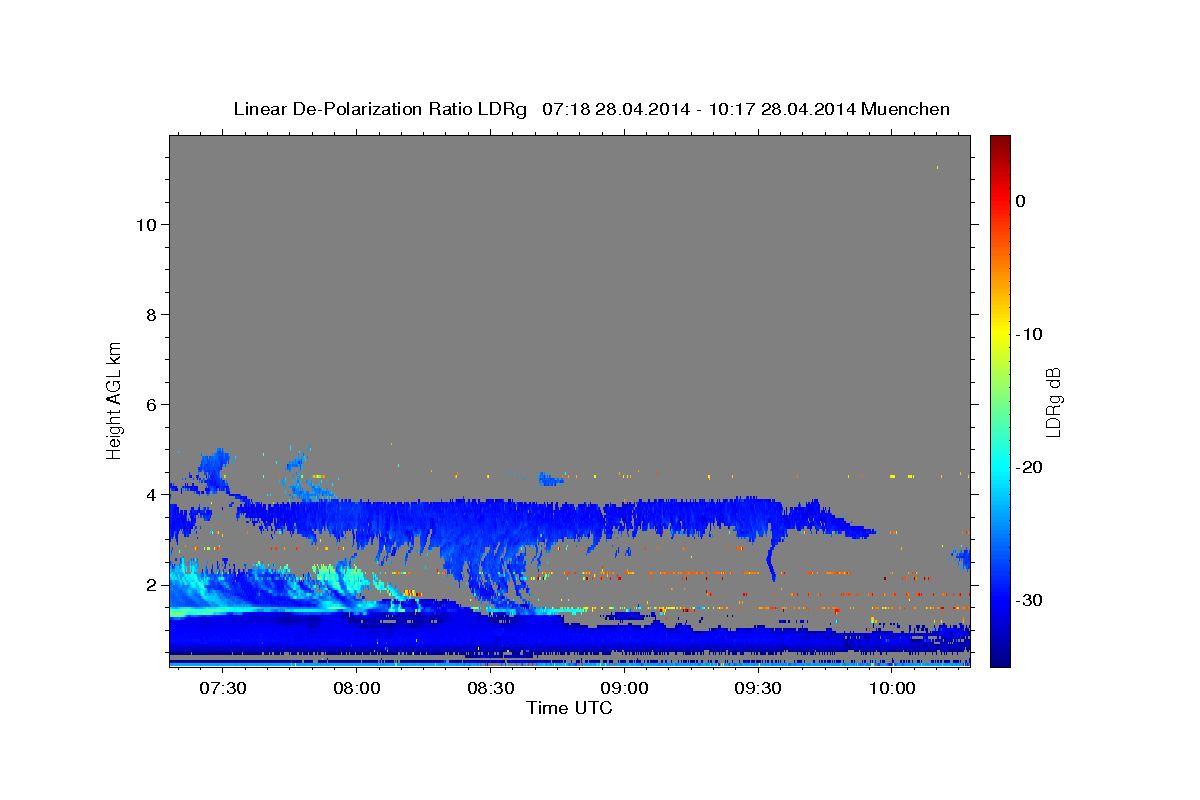Click the 09:30 time tick label
Image resolution: width=1200 pixels, height=800 pixels.
[x=758, y=689]
